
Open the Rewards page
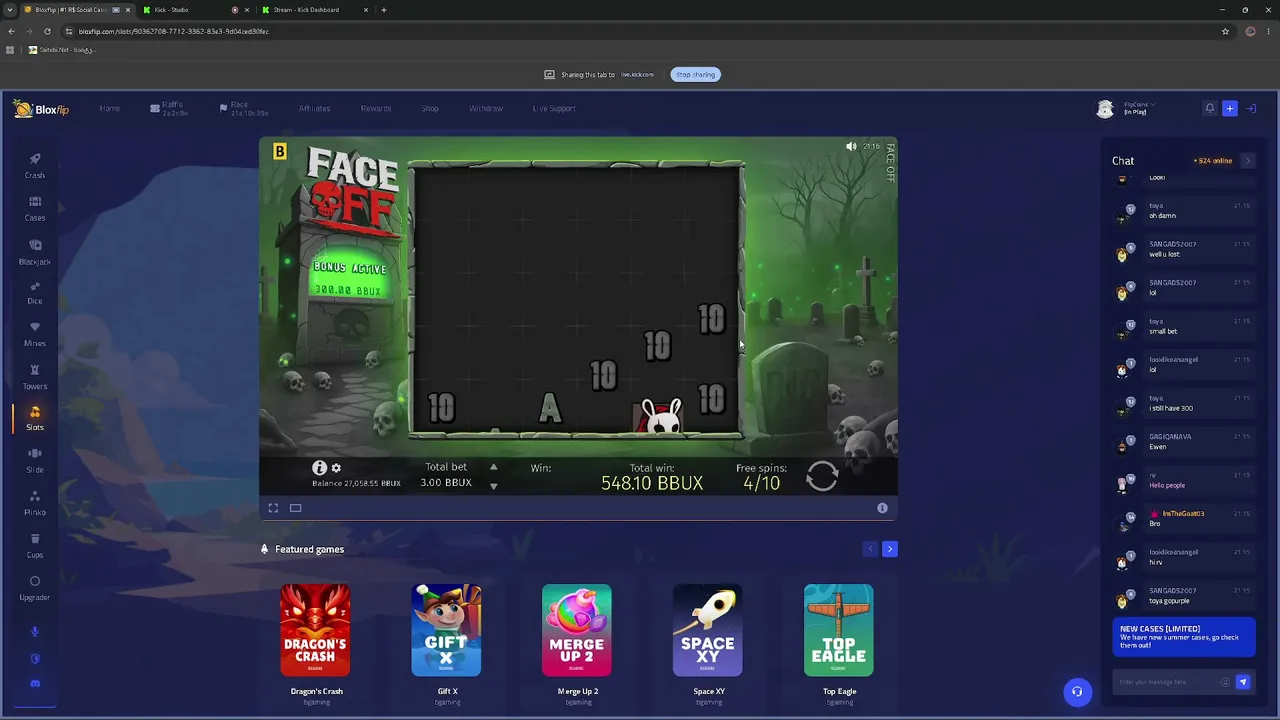[x=376, y=108]
